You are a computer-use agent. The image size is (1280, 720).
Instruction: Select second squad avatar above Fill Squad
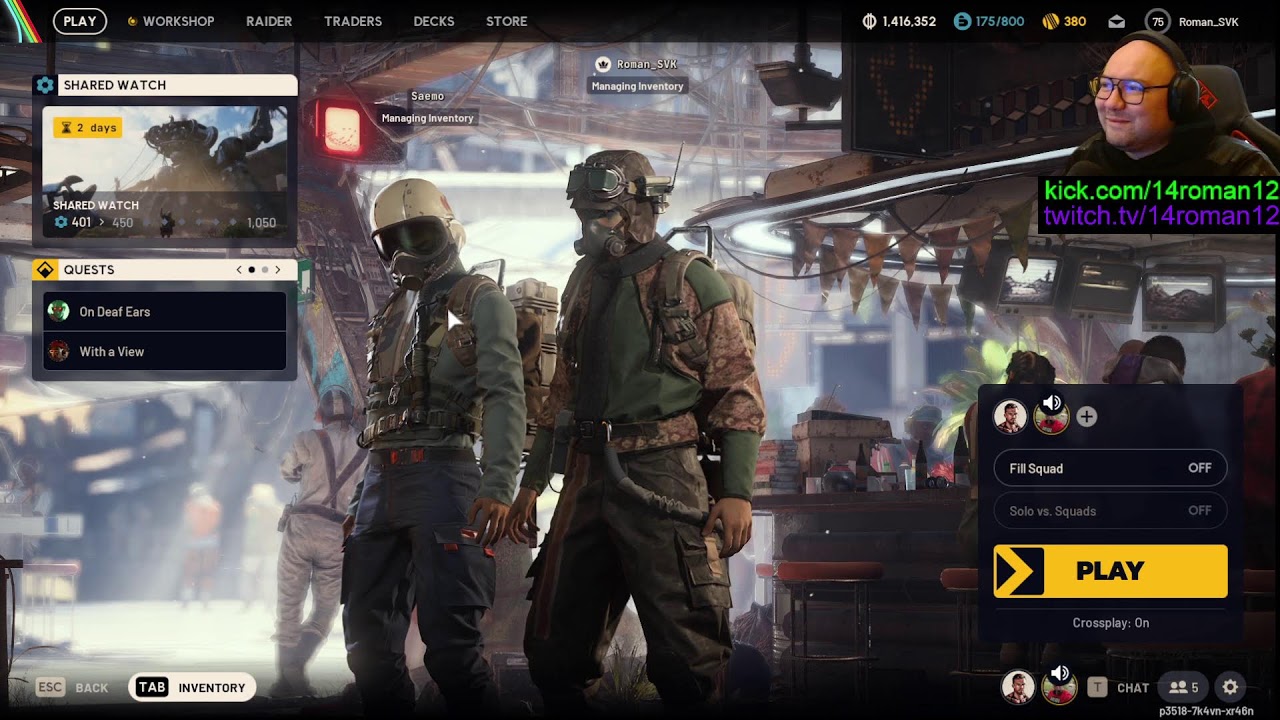click(x=1050, y=419)
